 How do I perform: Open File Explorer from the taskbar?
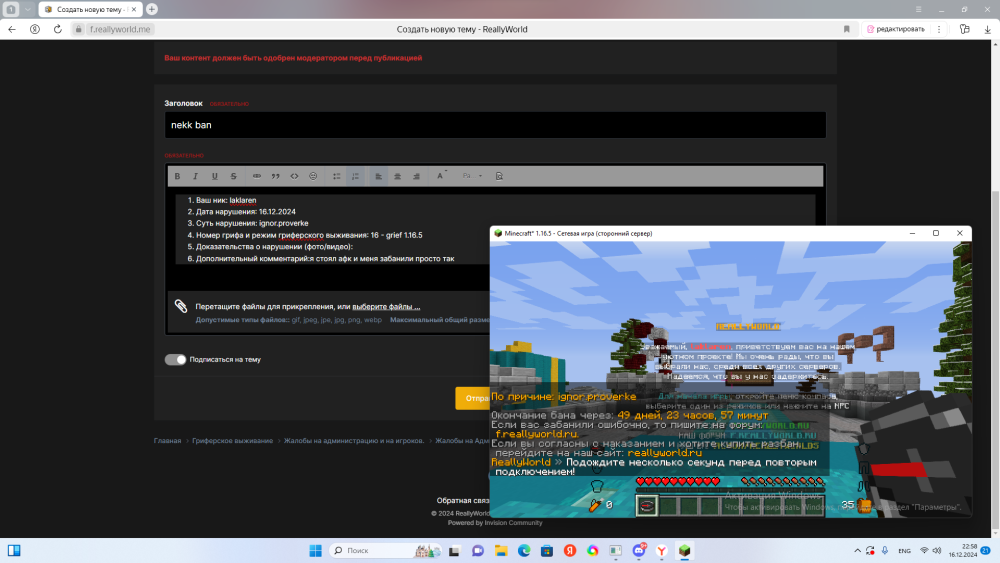[x=501, y=551]
